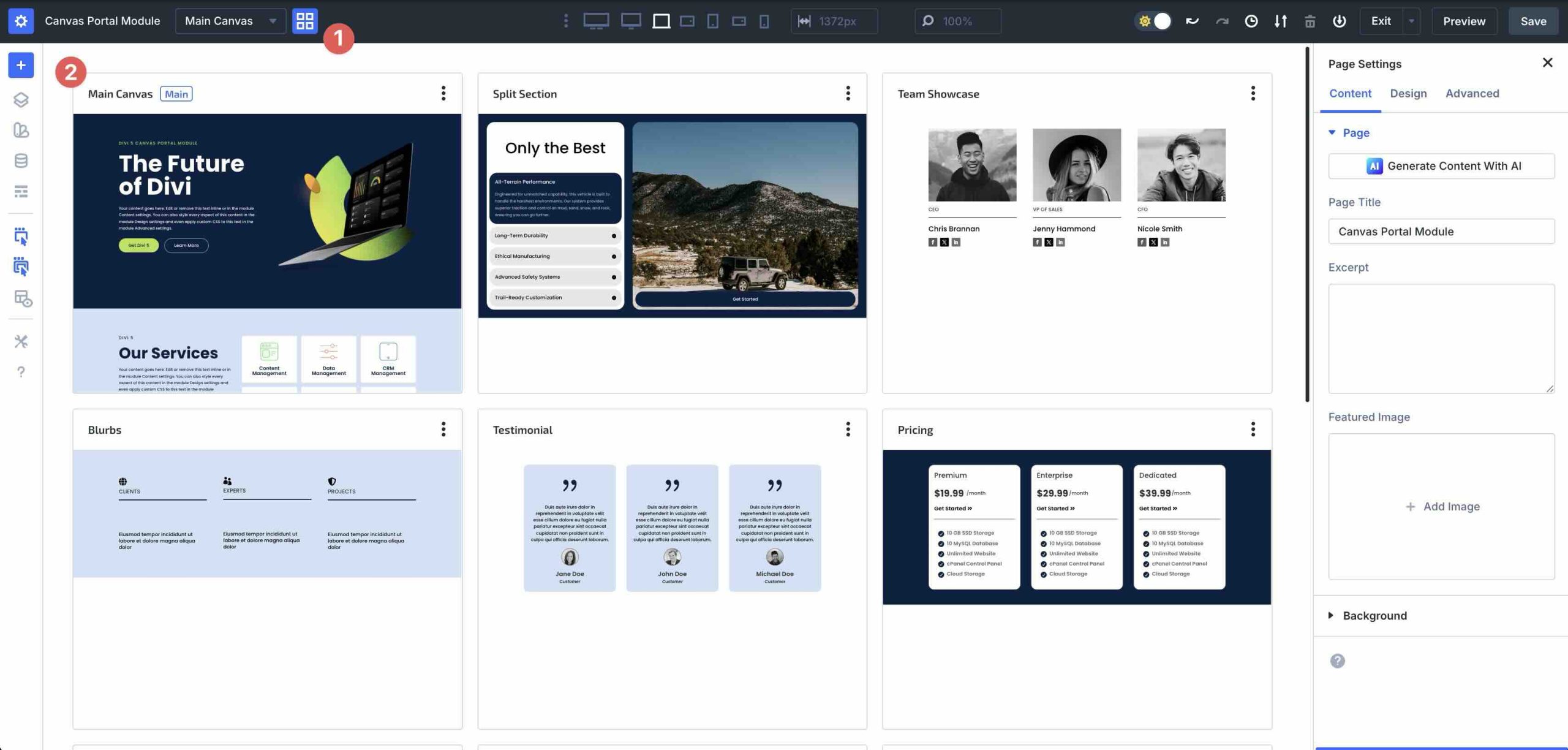
Task: Click Generate Content With AI
Action: click(1441, 165)
